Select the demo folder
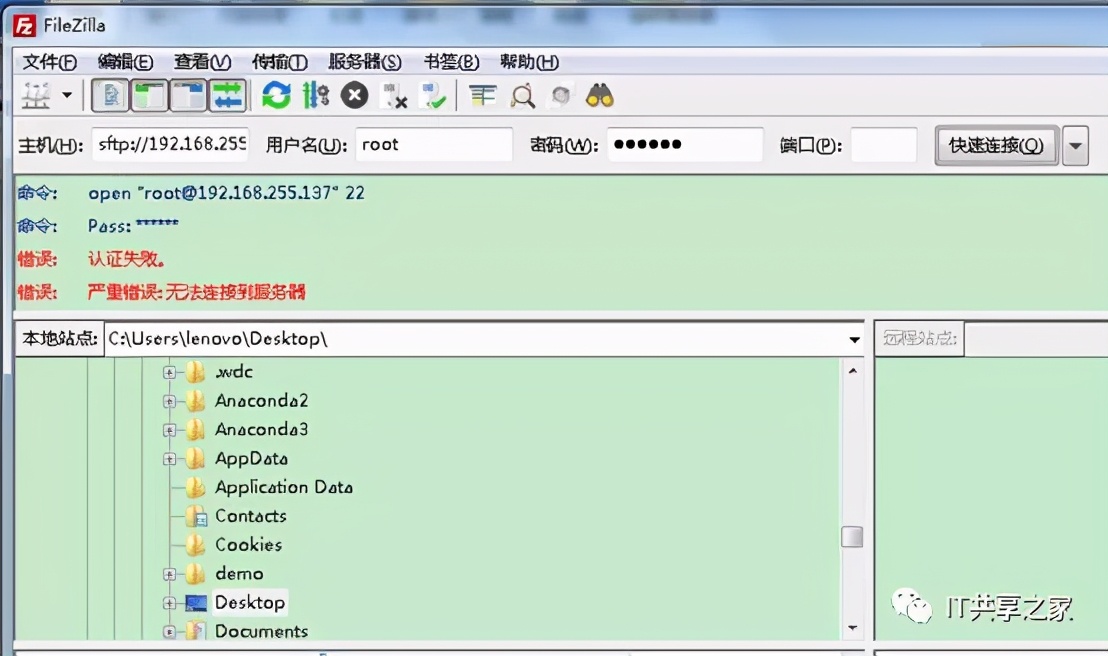The width and height of the screenshot is (1108, 656). pyautogui.click(x=239, y=573)
